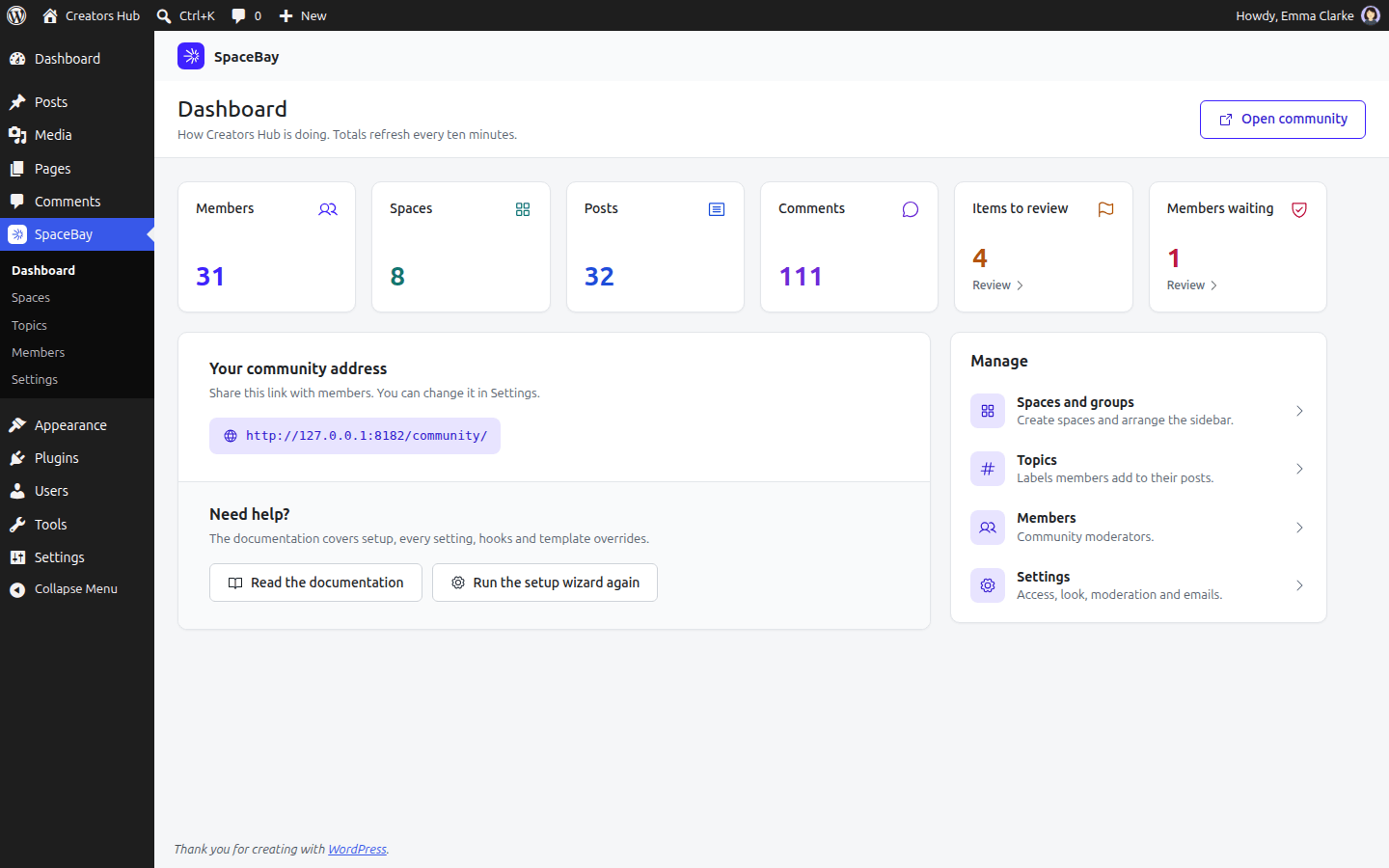Click Read the documentation button

[x=315, y=583]
